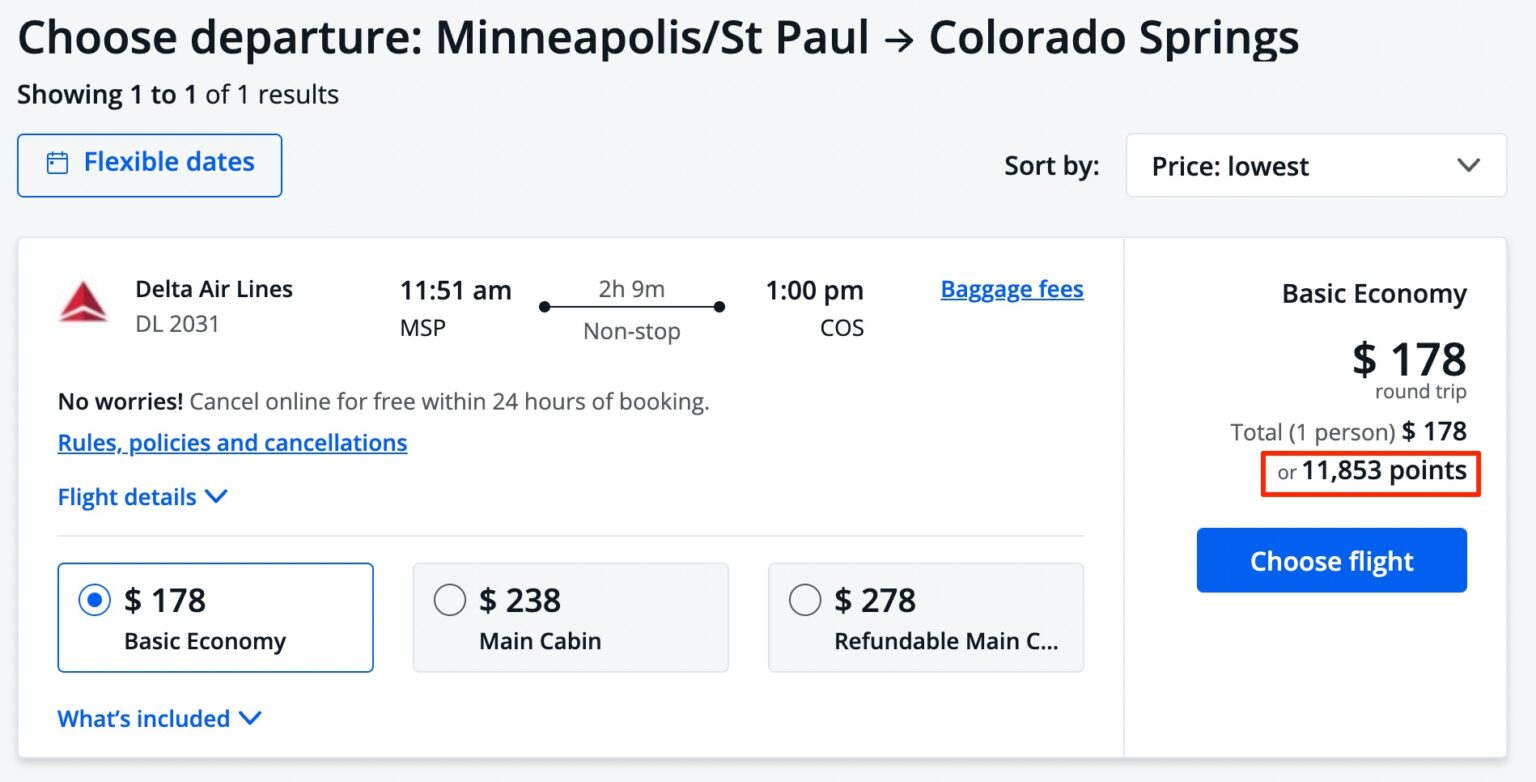
Task: Click the DL 2031 flight number
Action: [177, 324]
